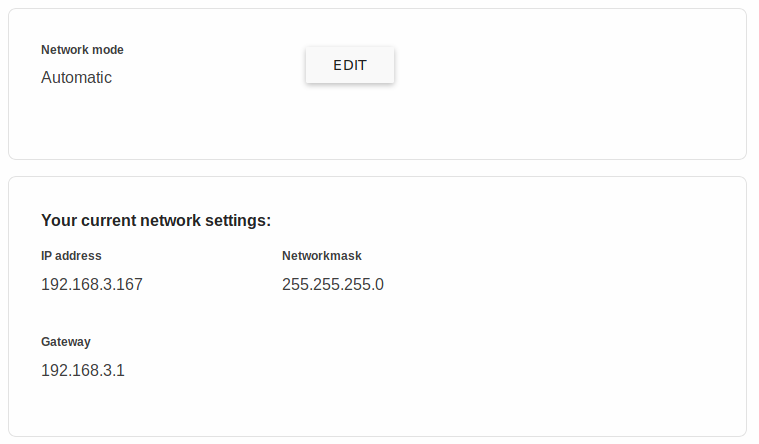Viewport: 759px width, 444px height.
Task: Click the word 'mode' in Network mode label
Action: pyautogui.click(x=108, y=50)
